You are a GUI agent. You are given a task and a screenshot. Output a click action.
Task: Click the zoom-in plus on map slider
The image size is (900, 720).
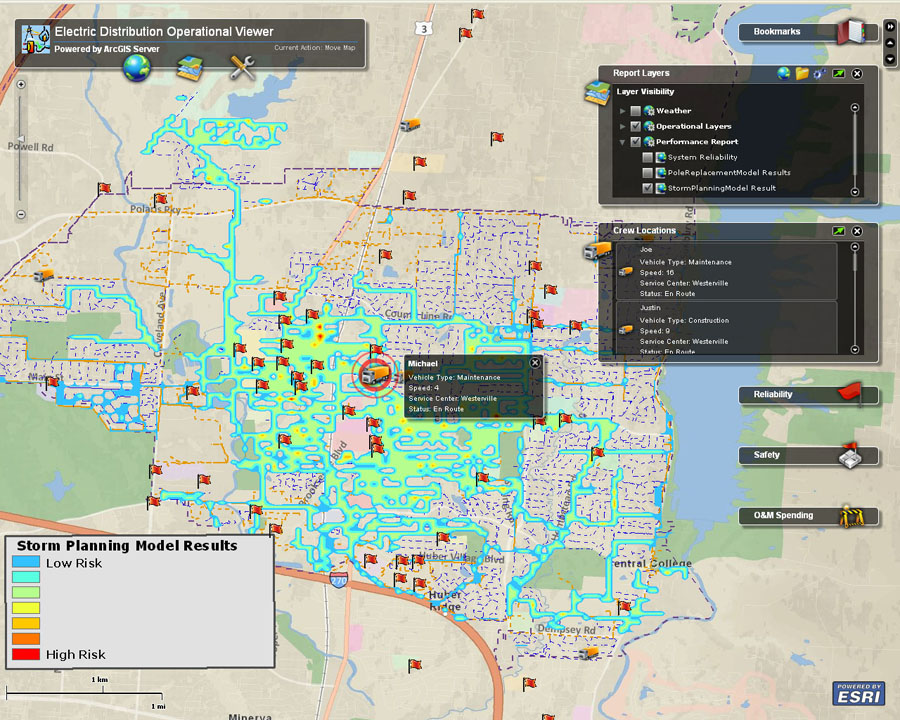coord(21,84)
